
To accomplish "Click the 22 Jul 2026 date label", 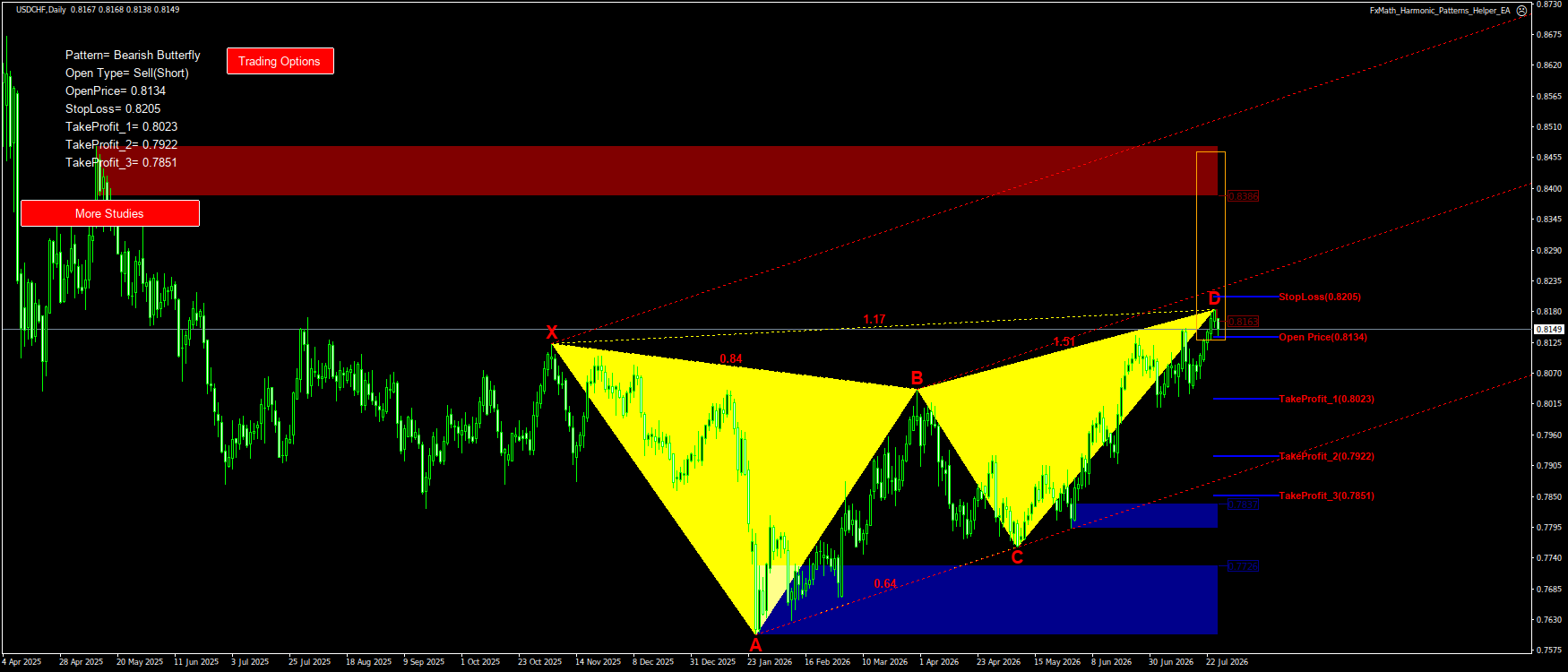I will tap(1227, 662).
